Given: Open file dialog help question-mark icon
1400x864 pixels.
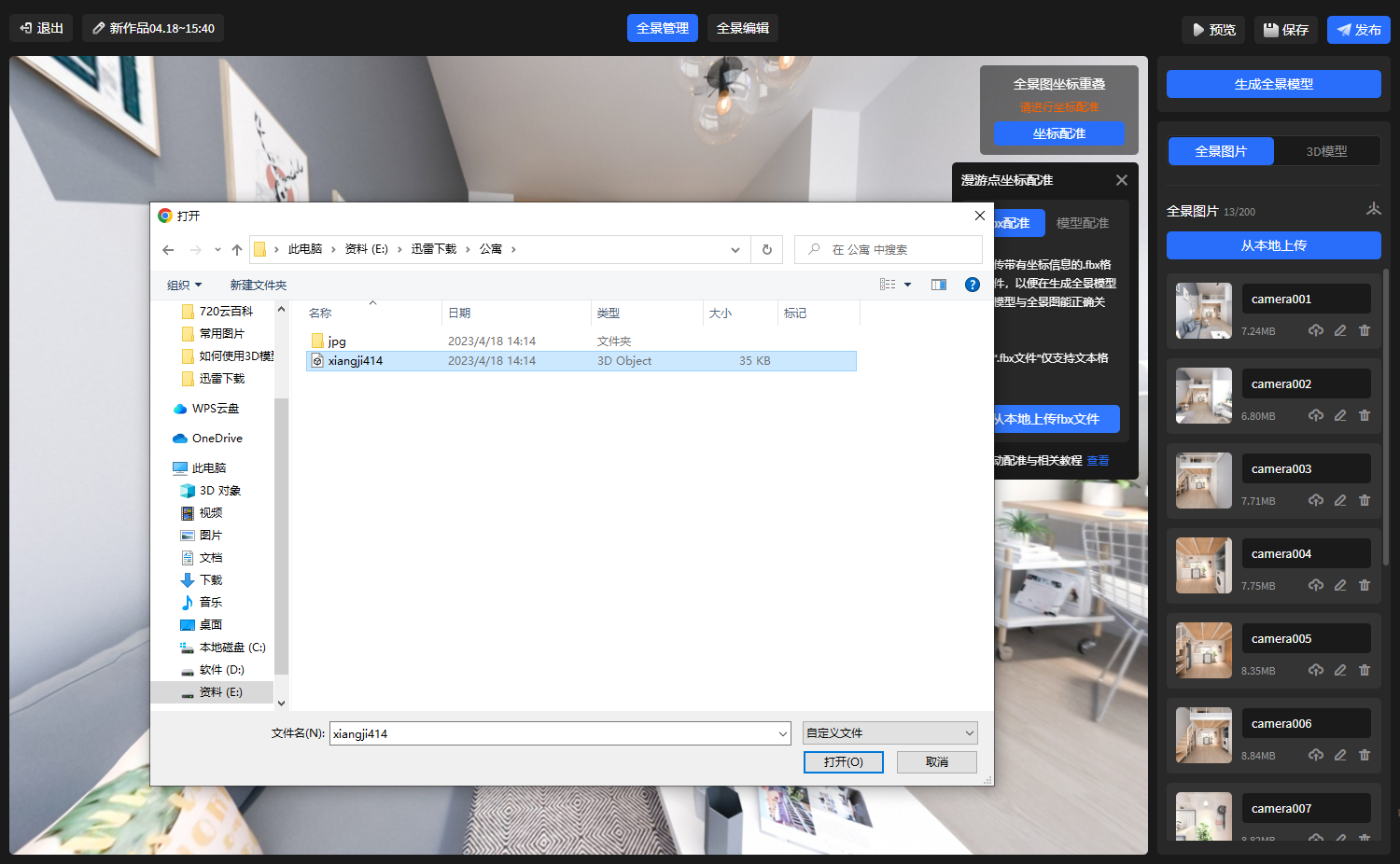Looking at the screenshot, I should click(x=972, y=285).
